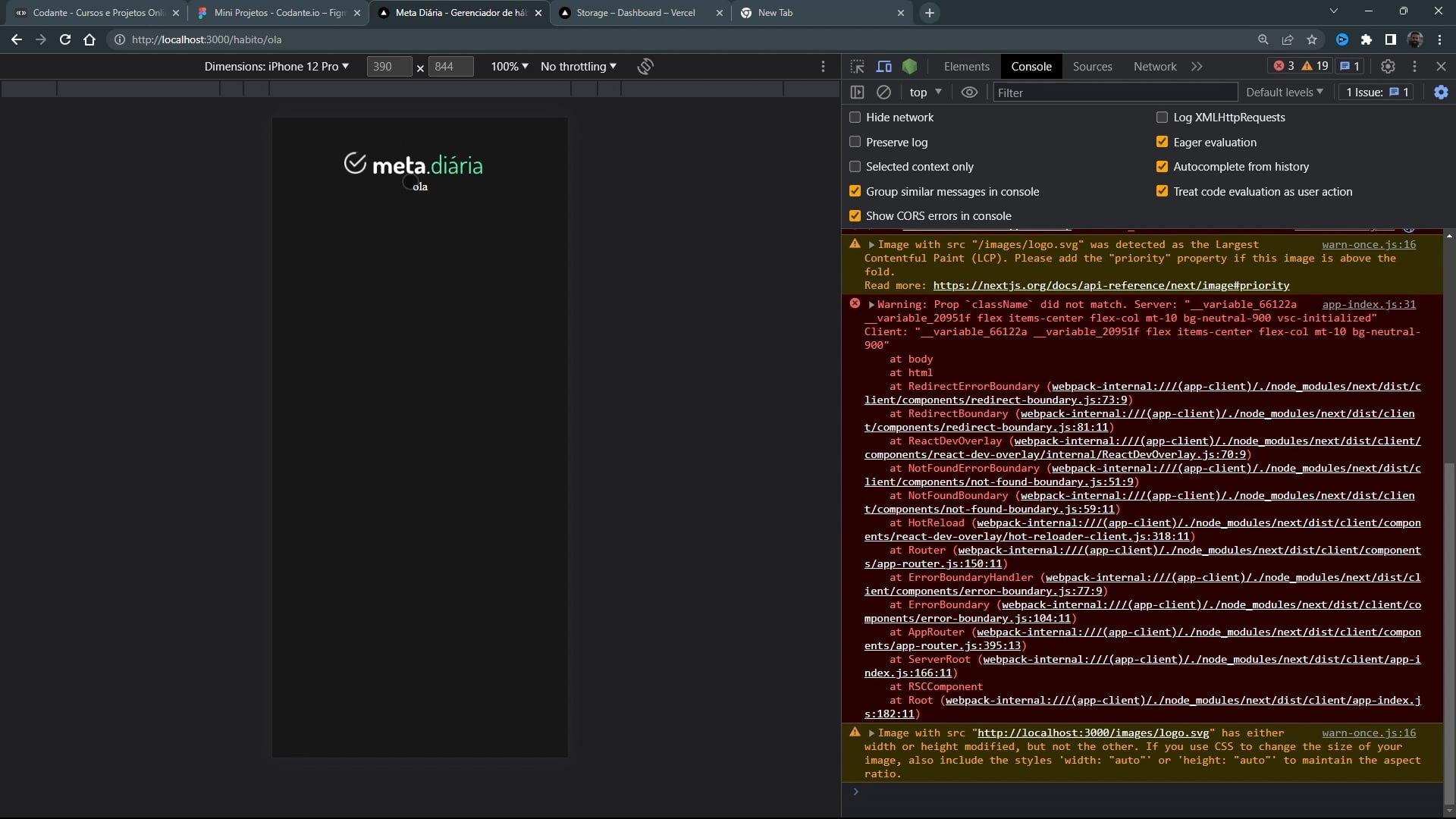Image resolution: width=1456 pixels, height=819 pixels.
Task: Open the nextjs.org image priority docs link
Action: pyautogui.click(x=1110, y=286)
